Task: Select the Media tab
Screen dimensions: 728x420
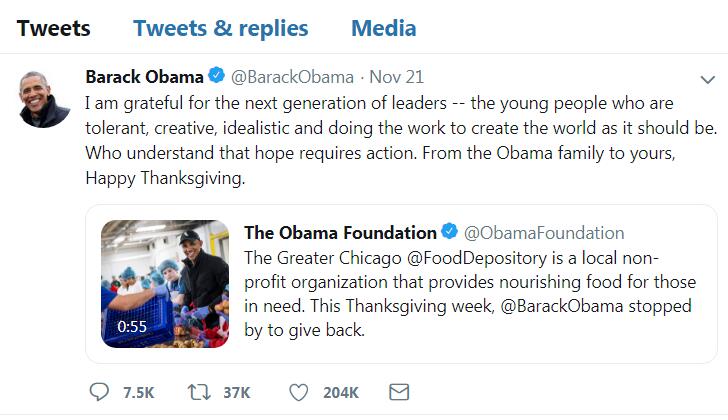Action: (x=384, y=28)
